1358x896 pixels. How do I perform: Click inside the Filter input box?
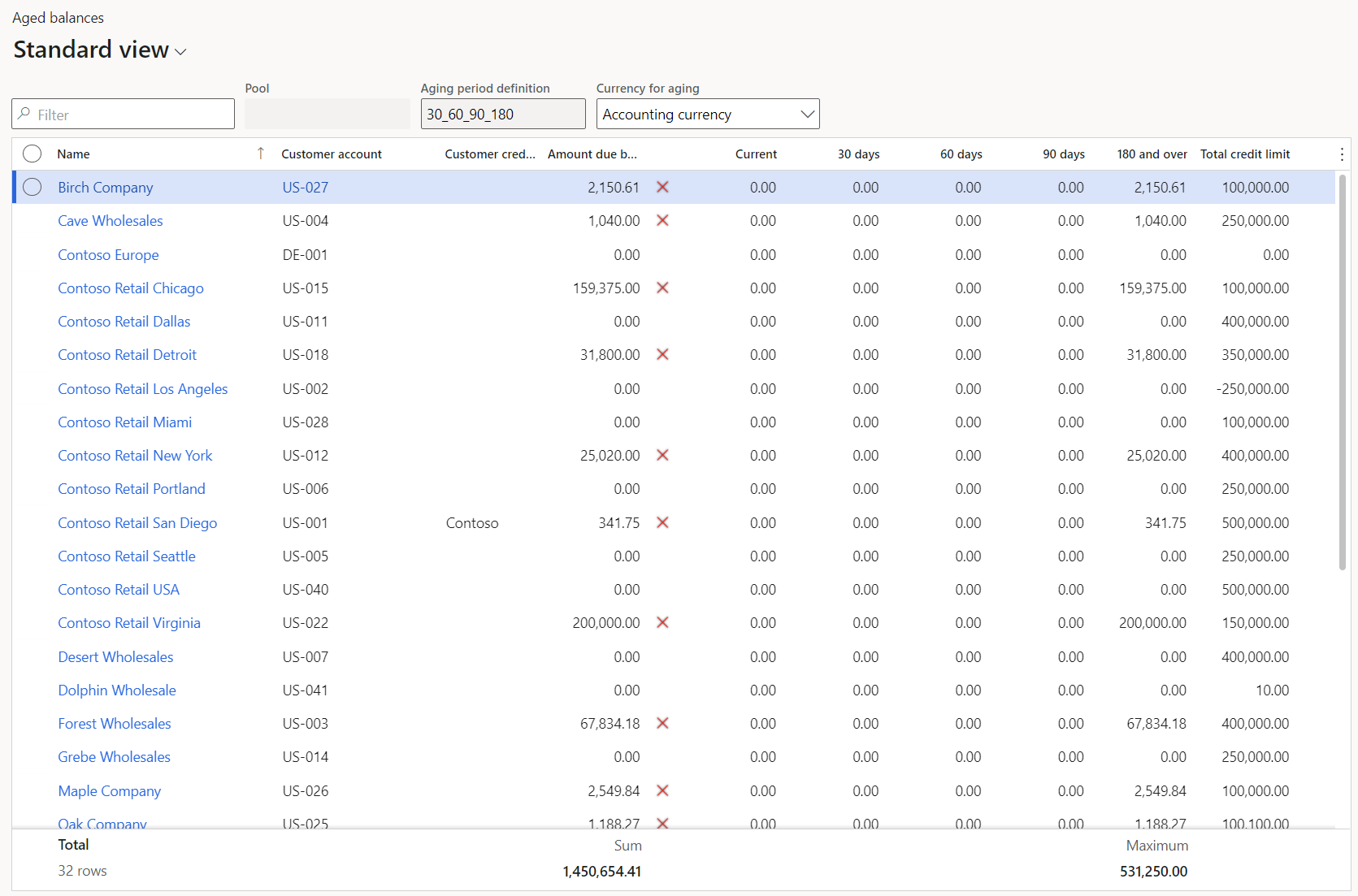122,114
